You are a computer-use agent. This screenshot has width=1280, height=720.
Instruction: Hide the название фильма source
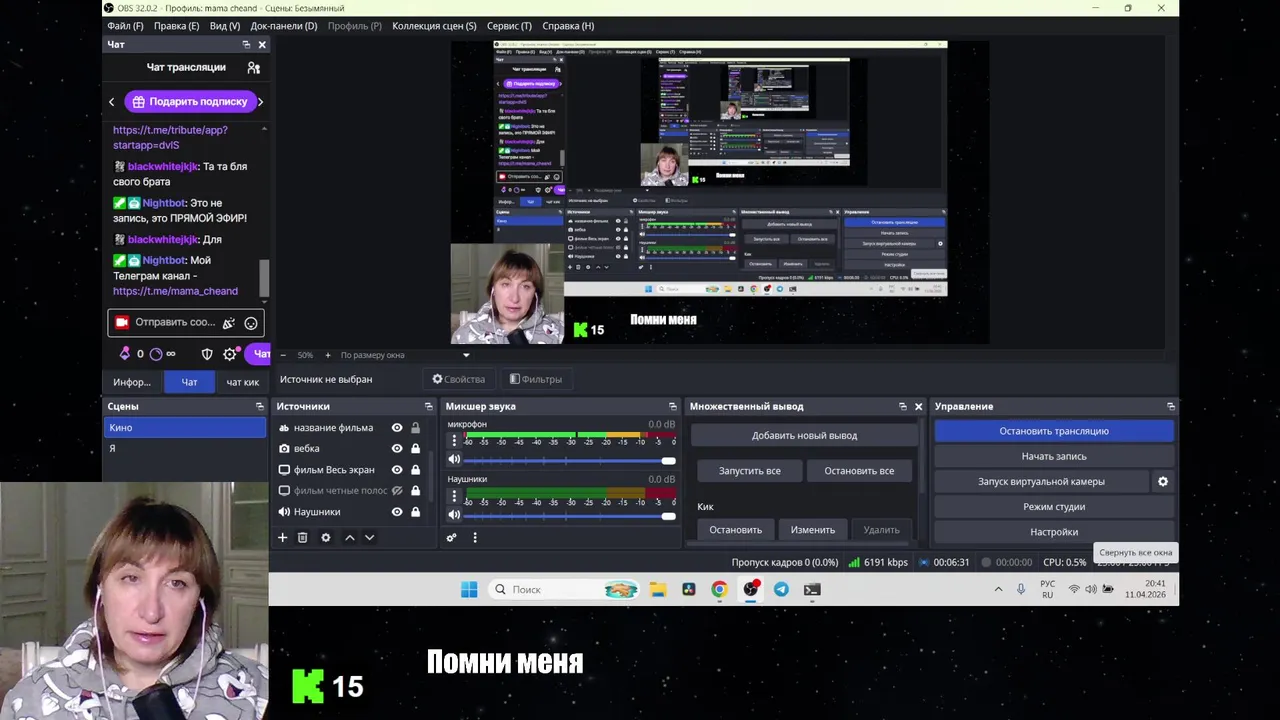point(397,428)
